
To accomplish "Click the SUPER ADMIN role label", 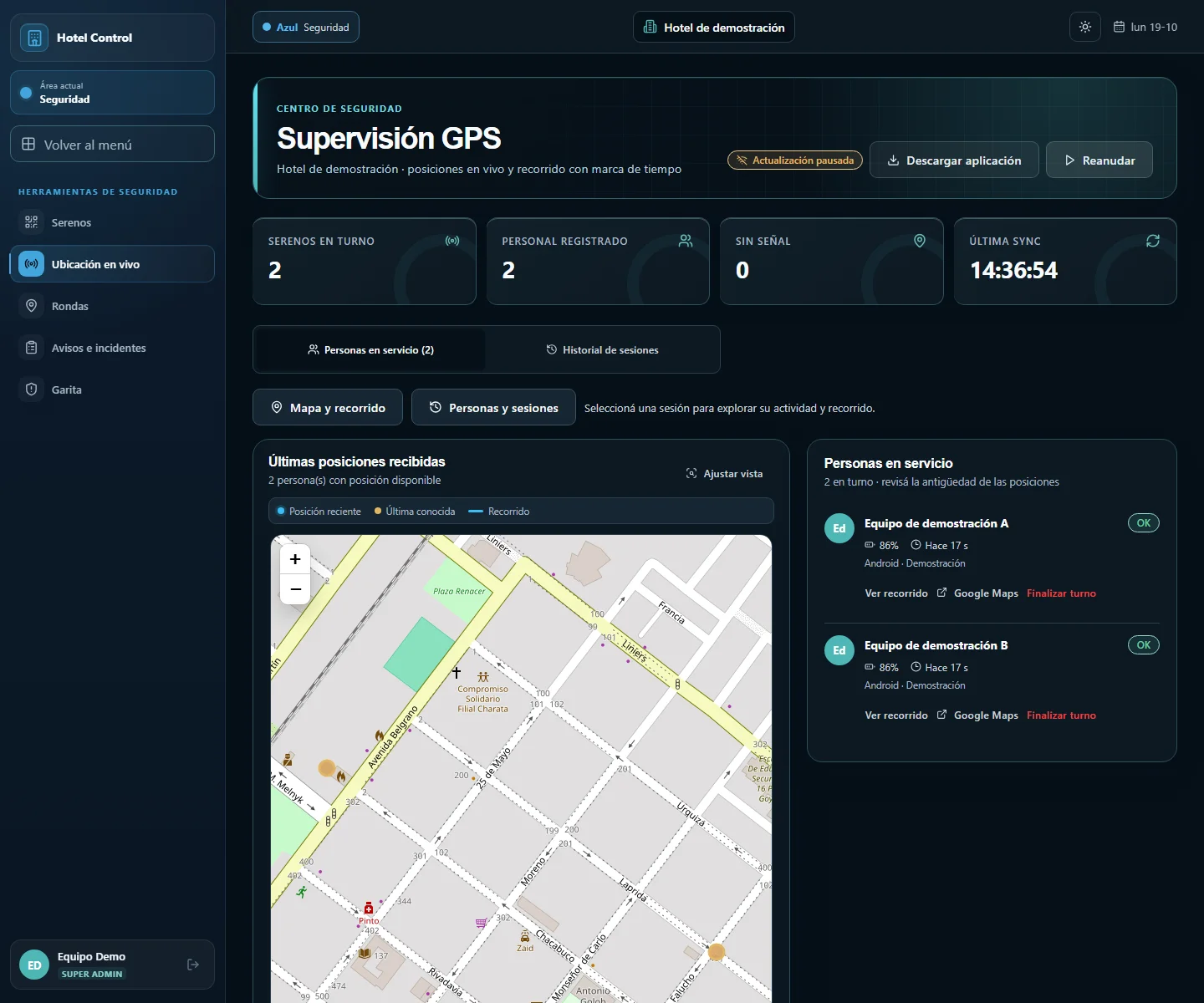I will pos(92,974).
